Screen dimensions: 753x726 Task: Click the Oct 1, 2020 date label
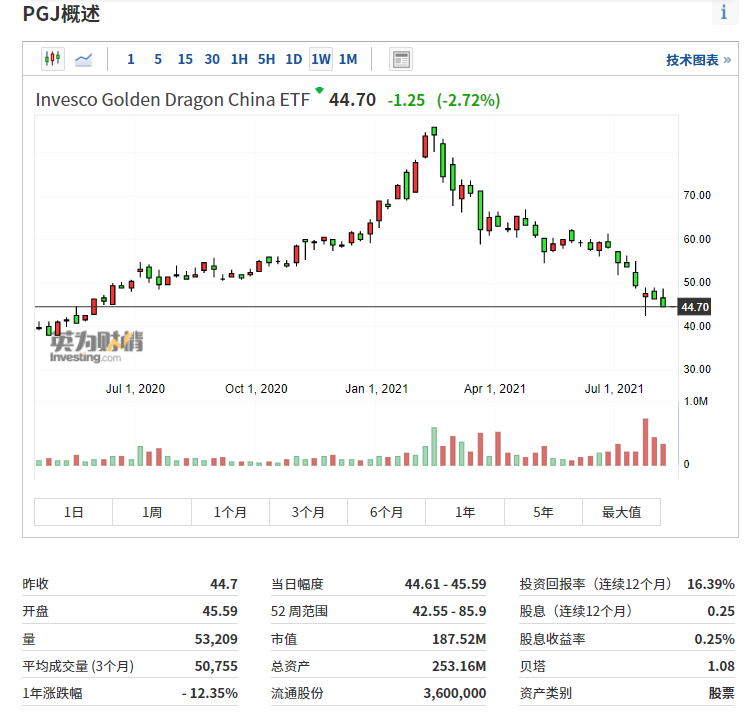click(256, 388)
